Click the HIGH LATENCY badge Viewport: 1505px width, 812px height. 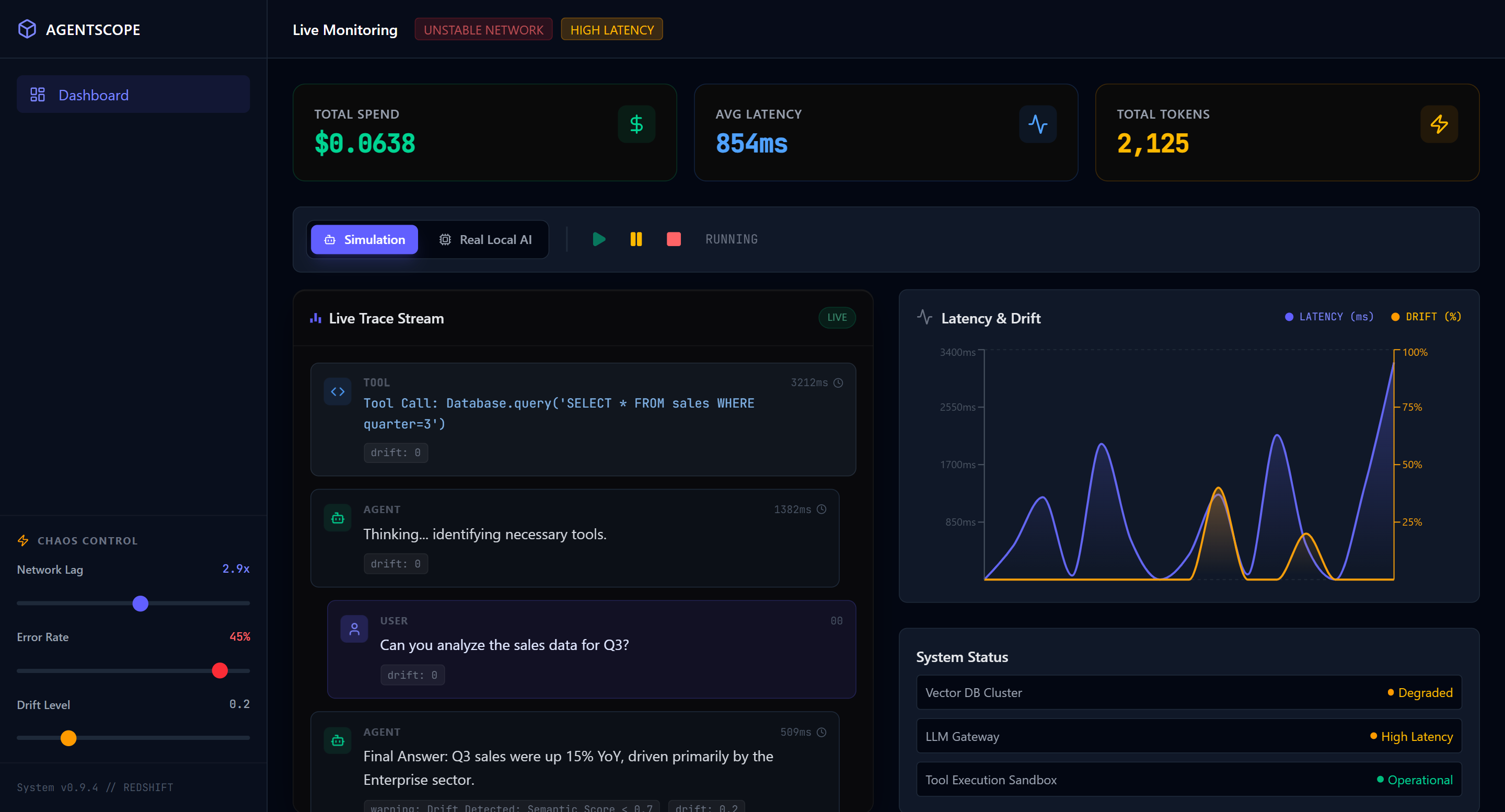611,30
